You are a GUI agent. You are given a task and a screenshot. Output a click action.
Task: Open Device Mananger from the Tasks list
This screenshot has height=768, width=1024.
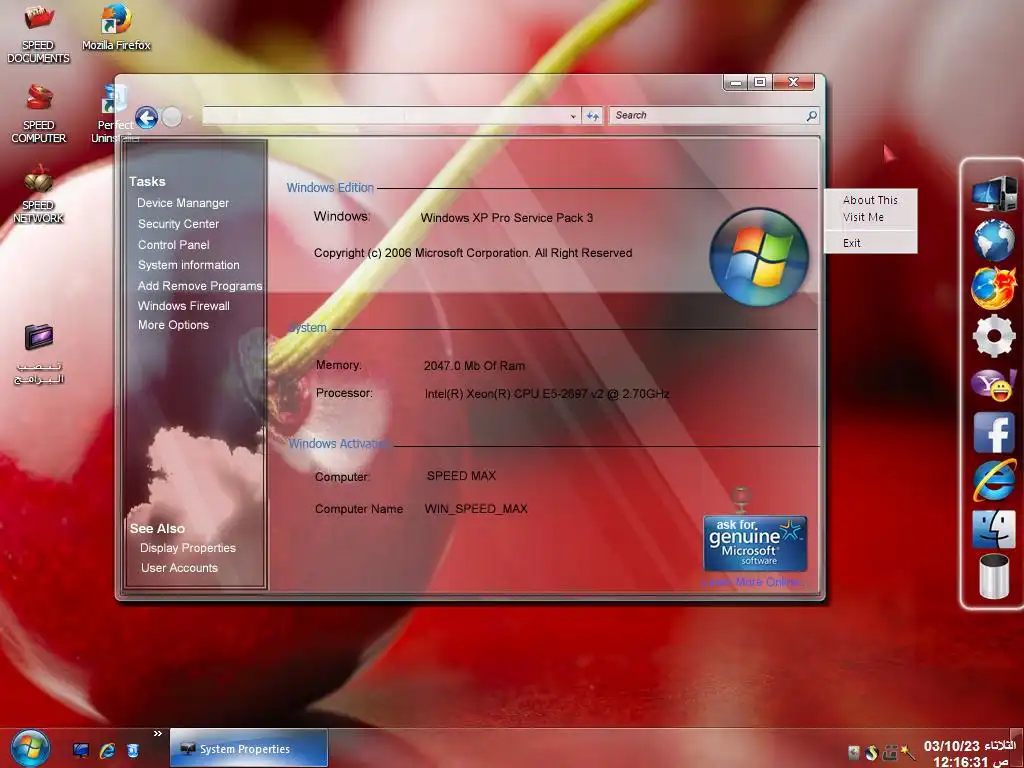tap(183, 203)
